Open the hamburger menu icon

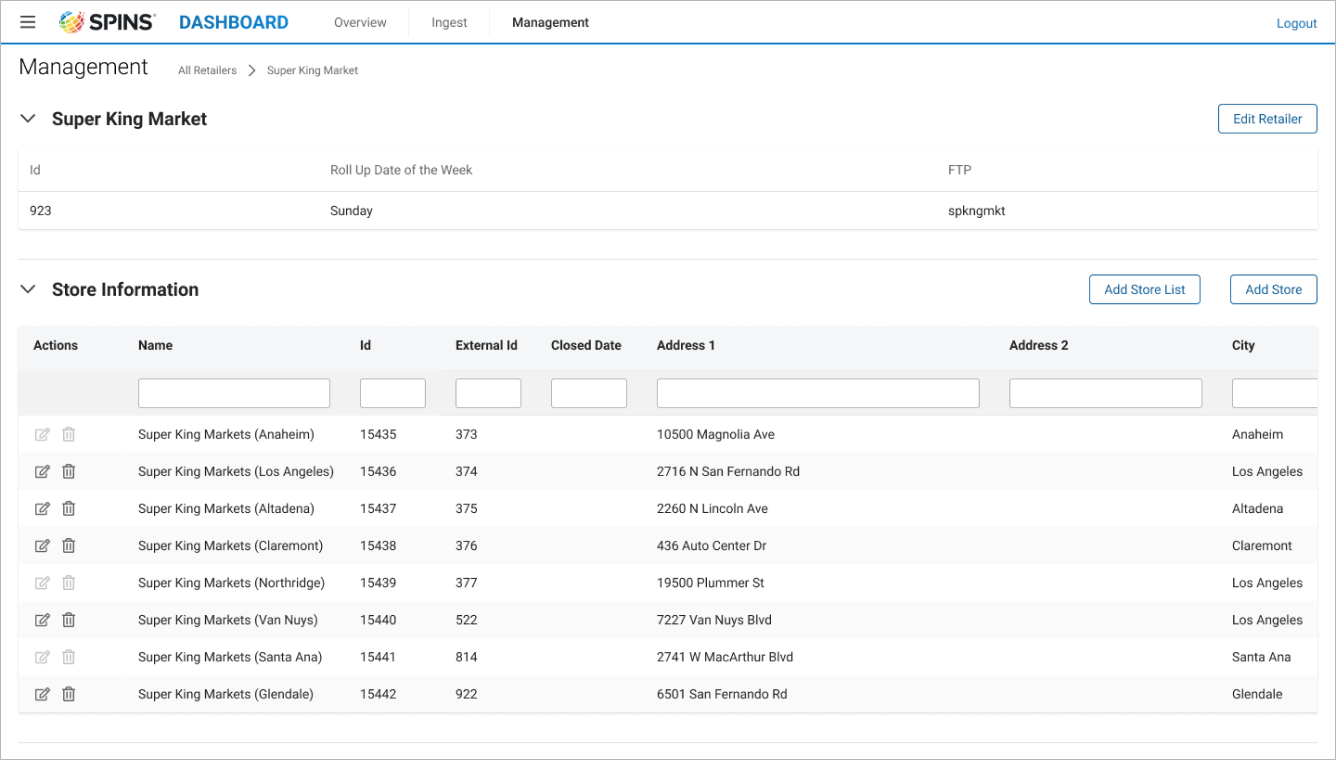pyautogui.click(x=28, y=22)
